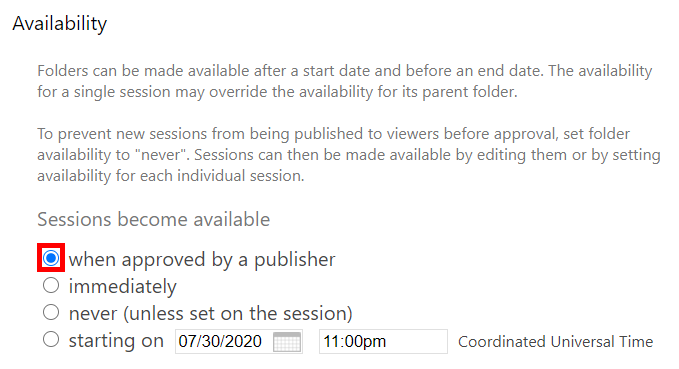The width and height of the screenshot is (679, 369).
Task: Click the quoted word "never" in the description
Action: pos(161,155)
